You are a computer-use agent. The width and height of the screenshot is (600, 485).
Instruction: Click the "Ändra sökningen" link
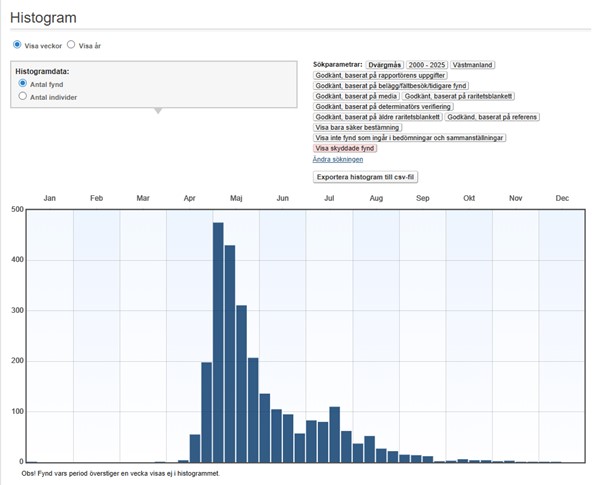tap(337, 159)
